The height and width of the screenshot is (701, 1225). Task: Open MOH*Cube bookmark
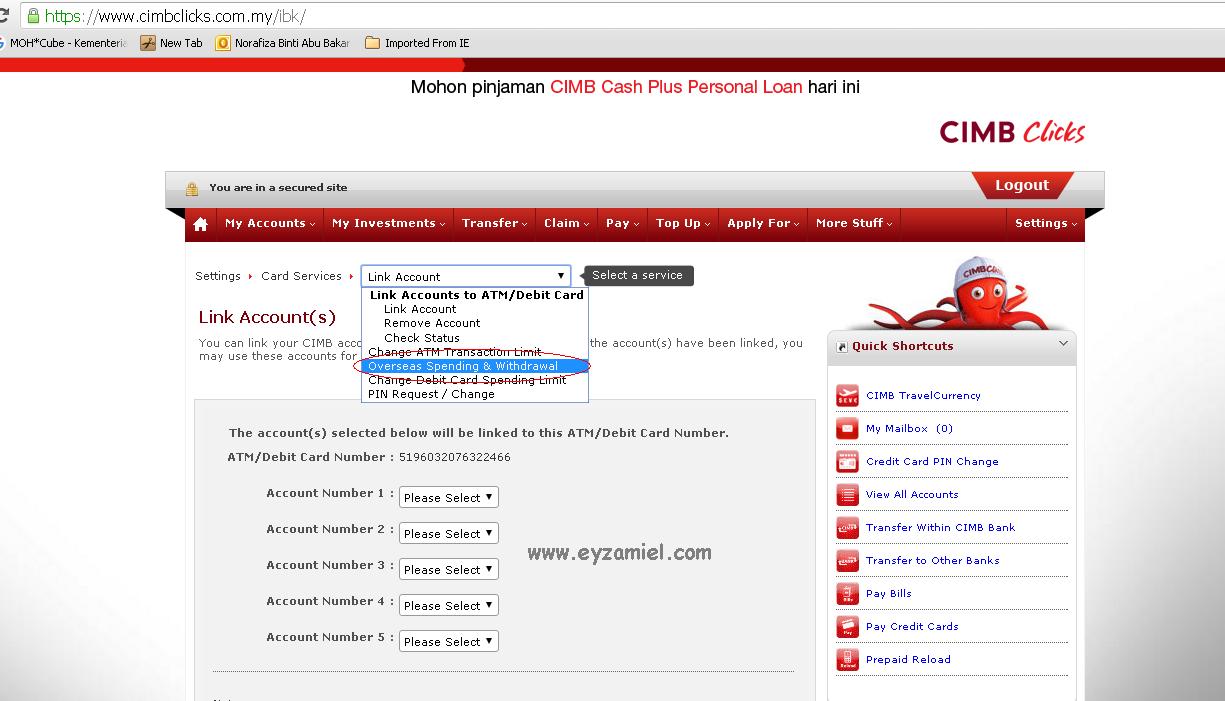coord(63,43)
